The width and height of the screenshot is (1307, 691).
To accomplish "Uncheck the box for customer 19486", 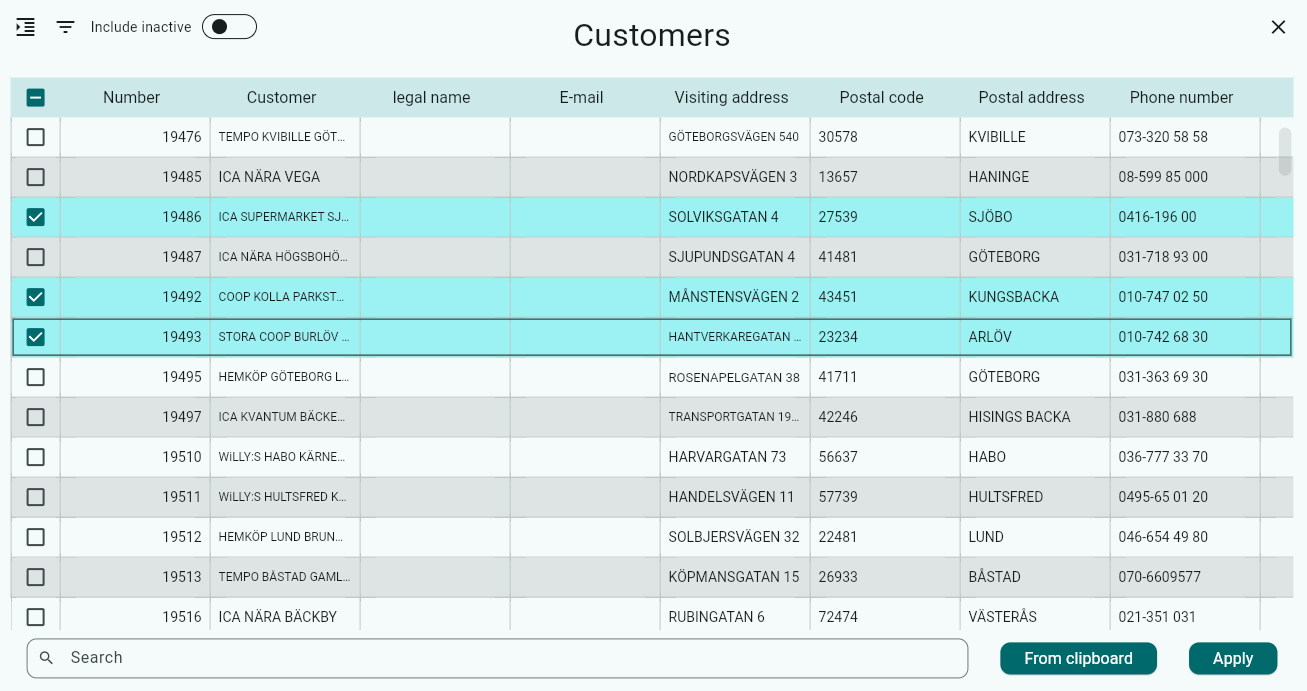I will click(35, 217).
